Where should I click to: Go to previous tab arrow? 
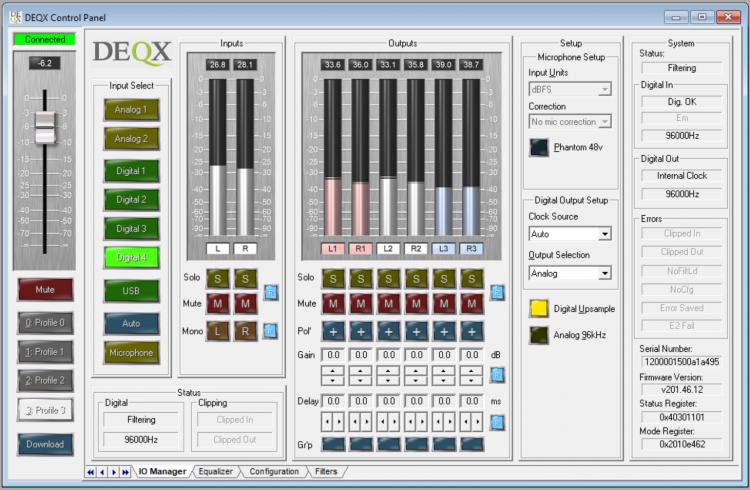tap(102, 472)
